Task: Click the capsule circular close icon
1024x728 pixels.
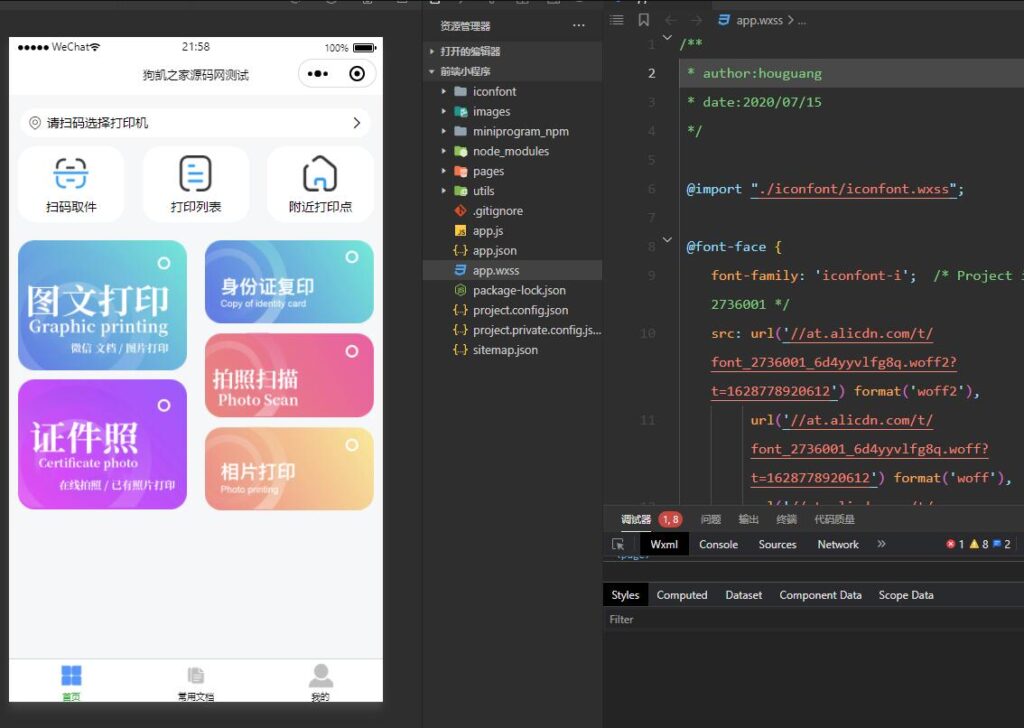Action: (x=357, y=74)
